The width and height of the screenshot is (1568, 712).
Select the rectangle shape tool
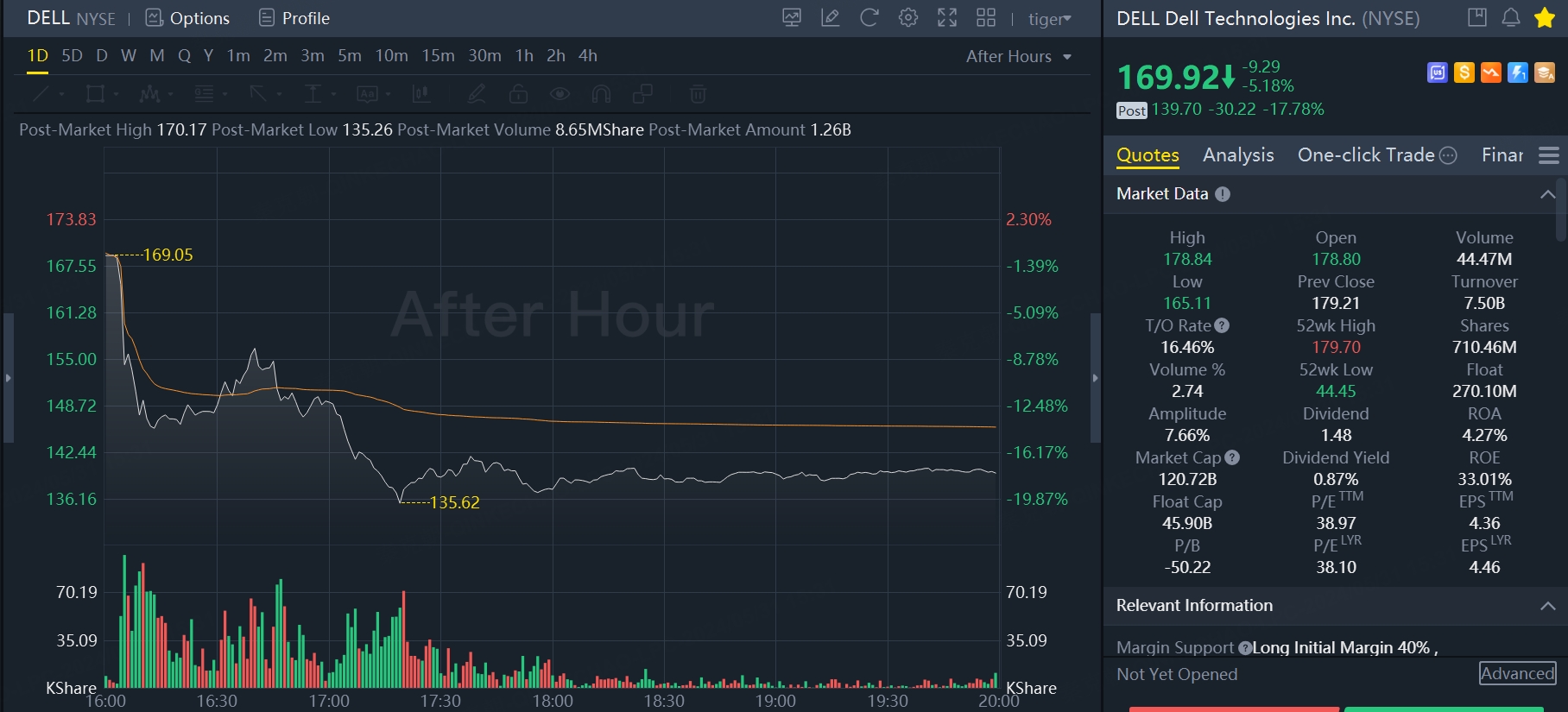click(x=96, y=94)
